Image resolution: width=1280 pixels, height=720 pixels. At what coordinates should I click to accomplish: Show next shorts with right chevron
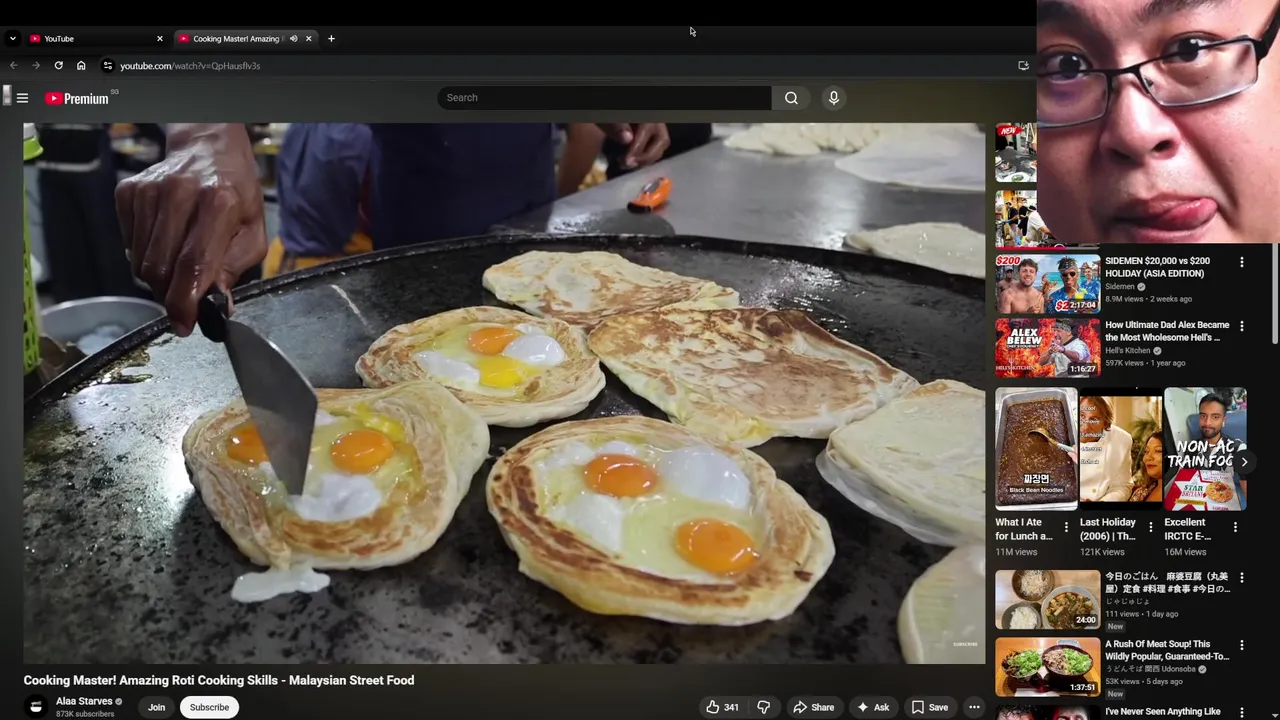coord(1244,462)
